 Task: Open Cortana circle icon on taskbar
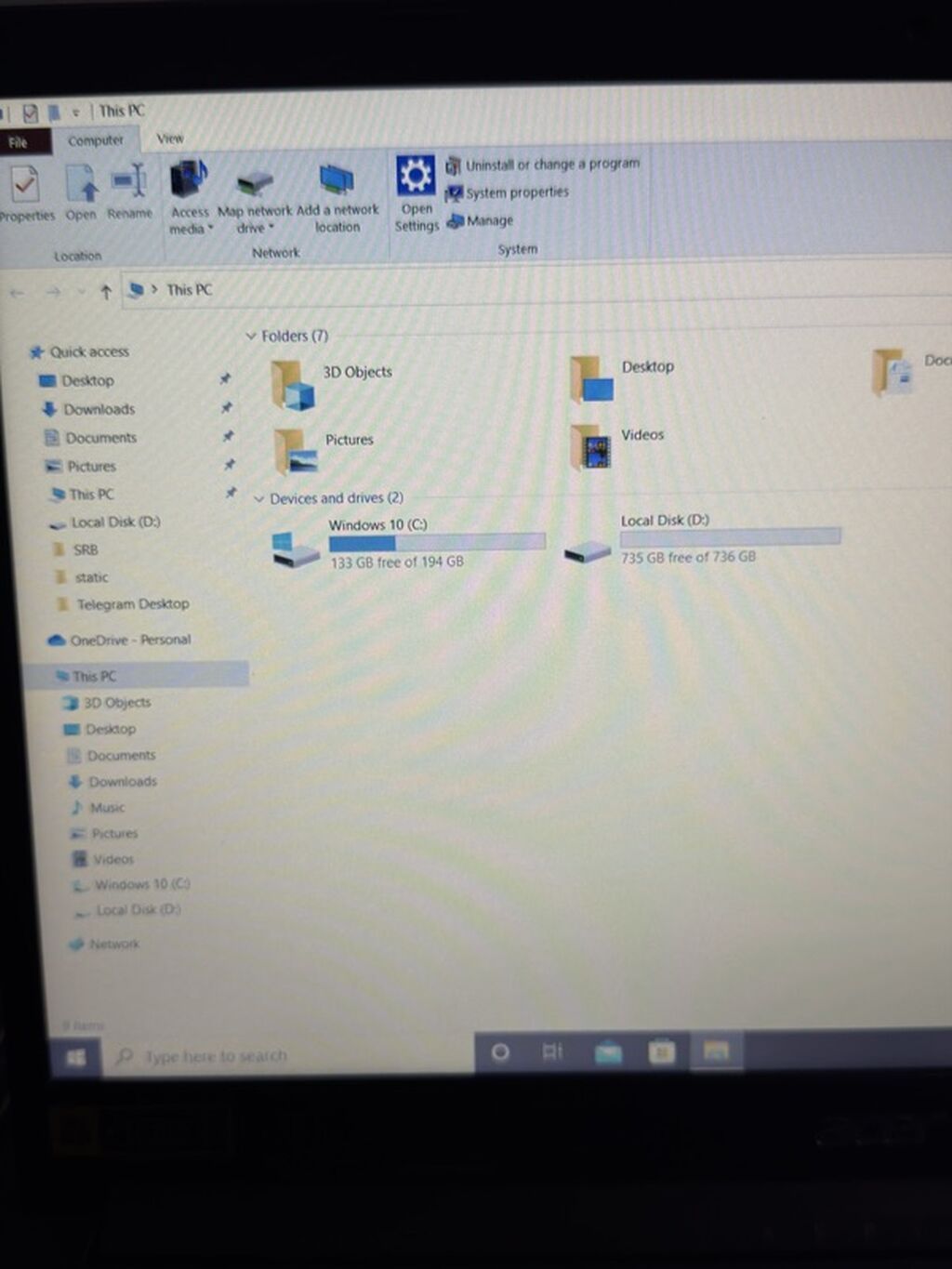pos(500,1052)
